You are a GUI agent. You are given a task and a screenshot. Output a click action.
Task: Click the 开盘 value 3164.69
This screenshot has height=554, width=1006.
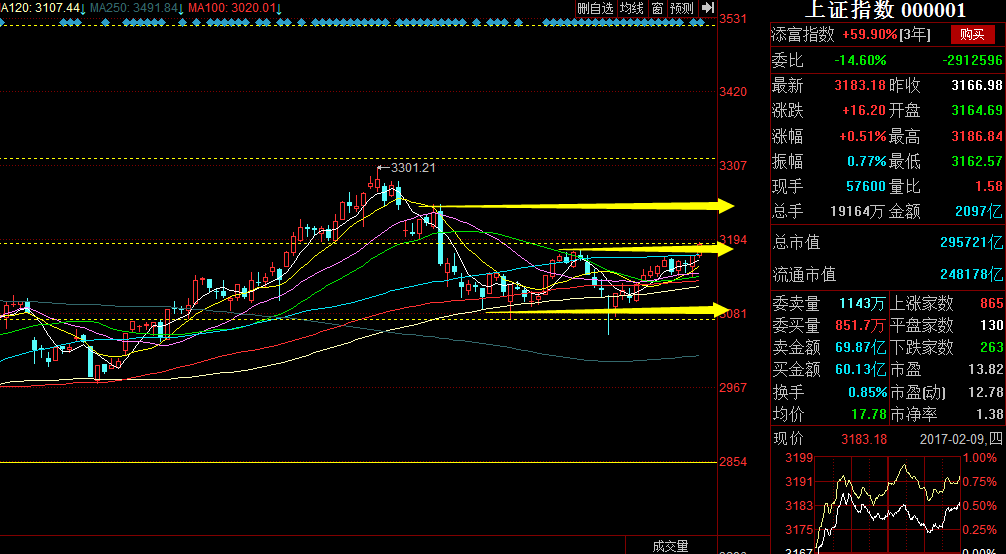(976, 110)
